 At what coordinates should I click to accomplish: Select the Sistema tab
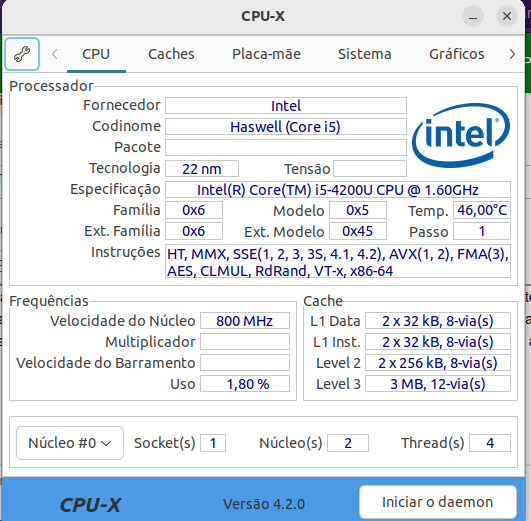(x=364, y=54)
